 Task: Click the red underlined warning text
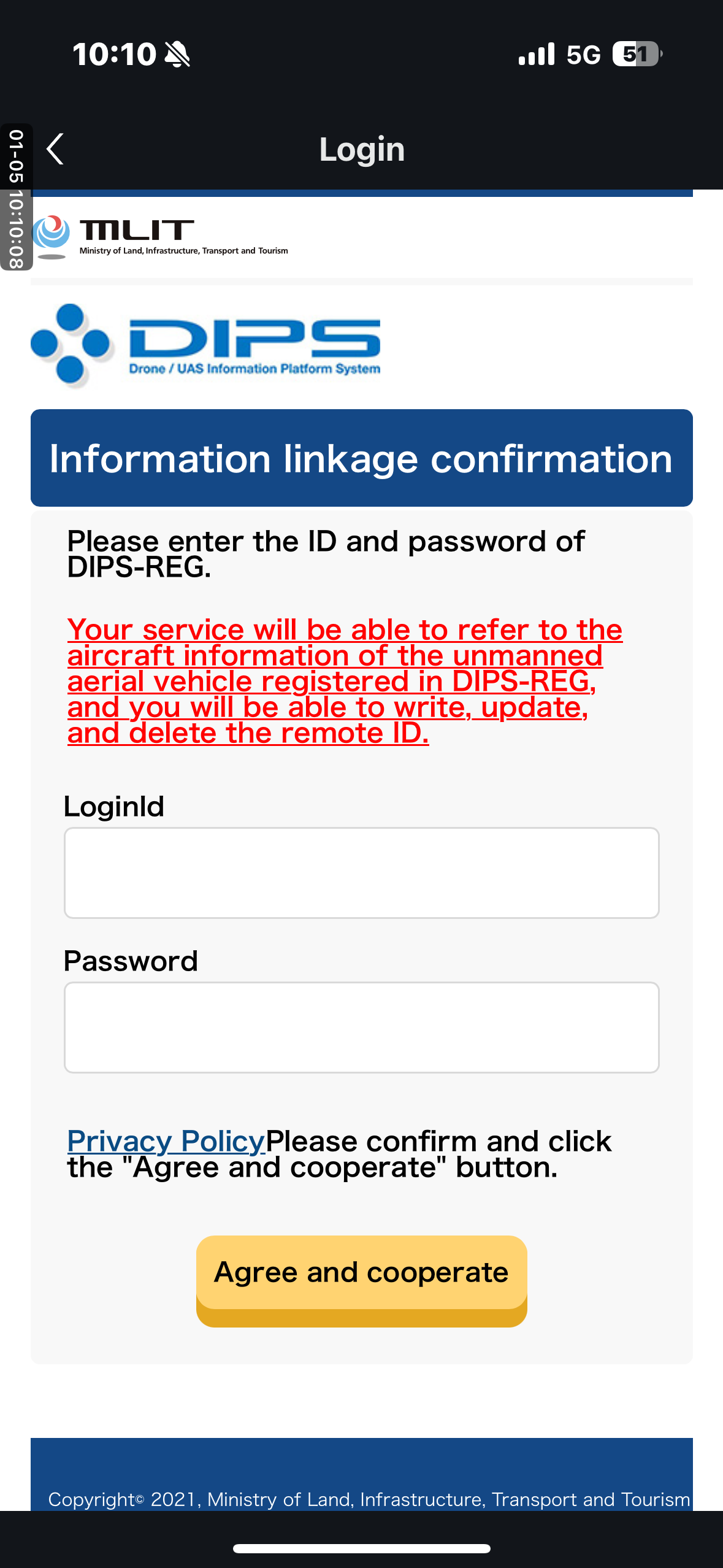click(343, 681)
